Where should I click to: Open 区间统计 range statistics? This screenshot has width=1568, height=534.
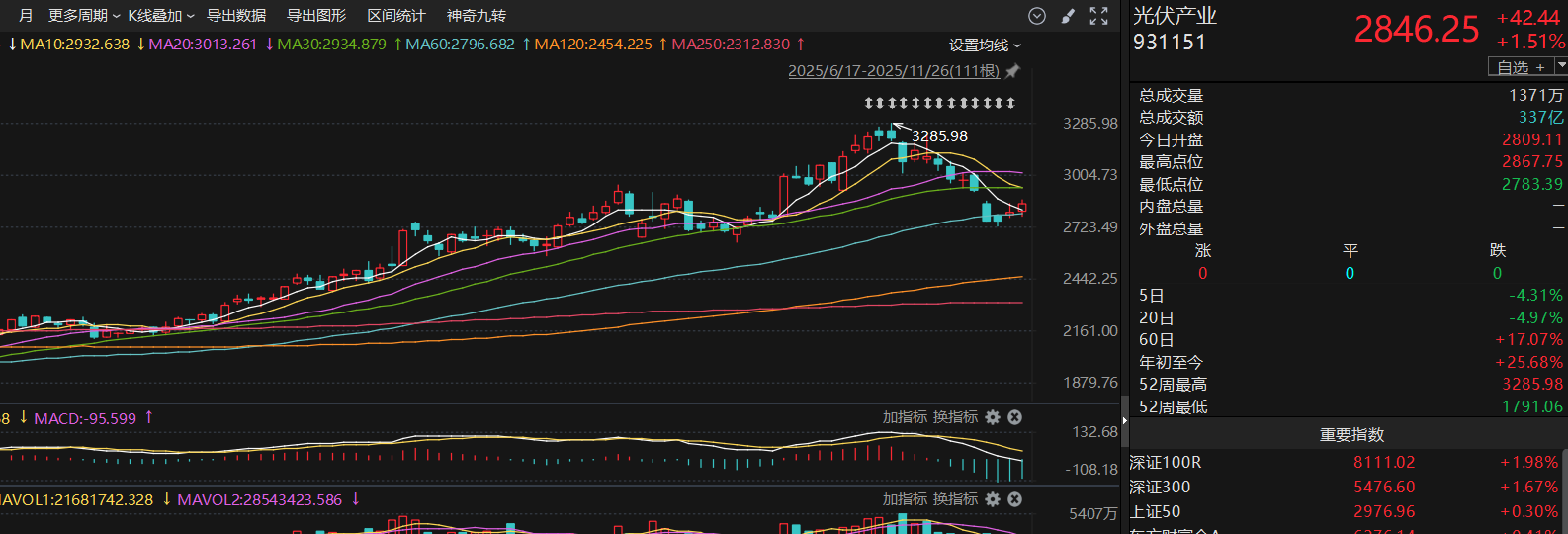point(396,16)
